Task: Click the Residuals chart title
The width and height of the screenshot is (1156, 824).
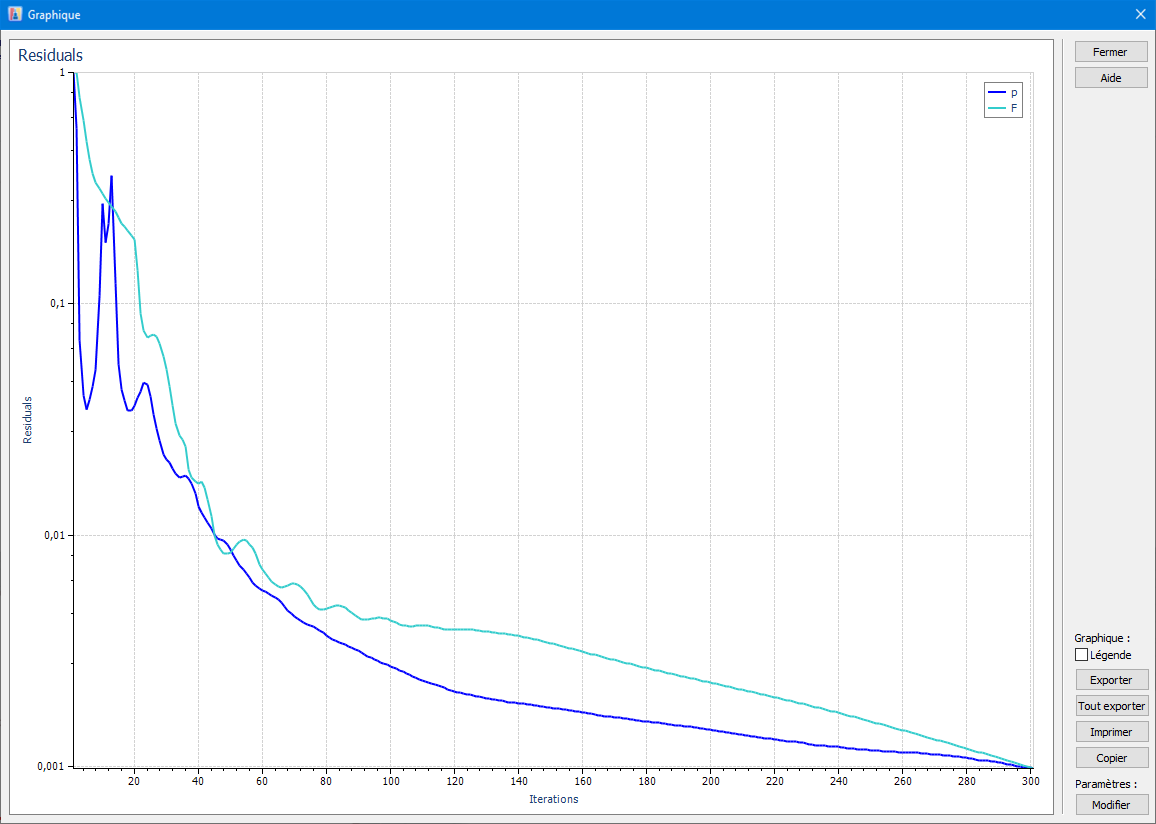Action: [x=50, y=55]
